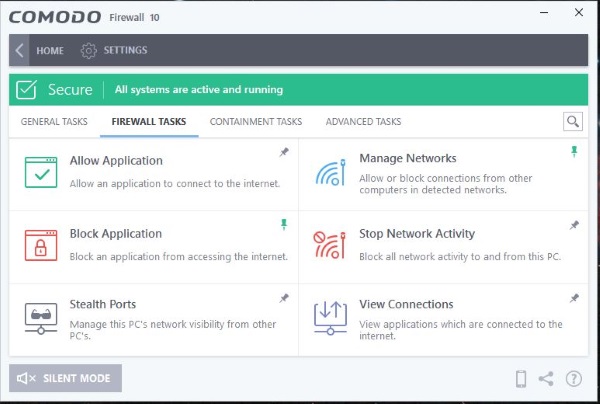Unpin the Block Application task

point(284,225)
